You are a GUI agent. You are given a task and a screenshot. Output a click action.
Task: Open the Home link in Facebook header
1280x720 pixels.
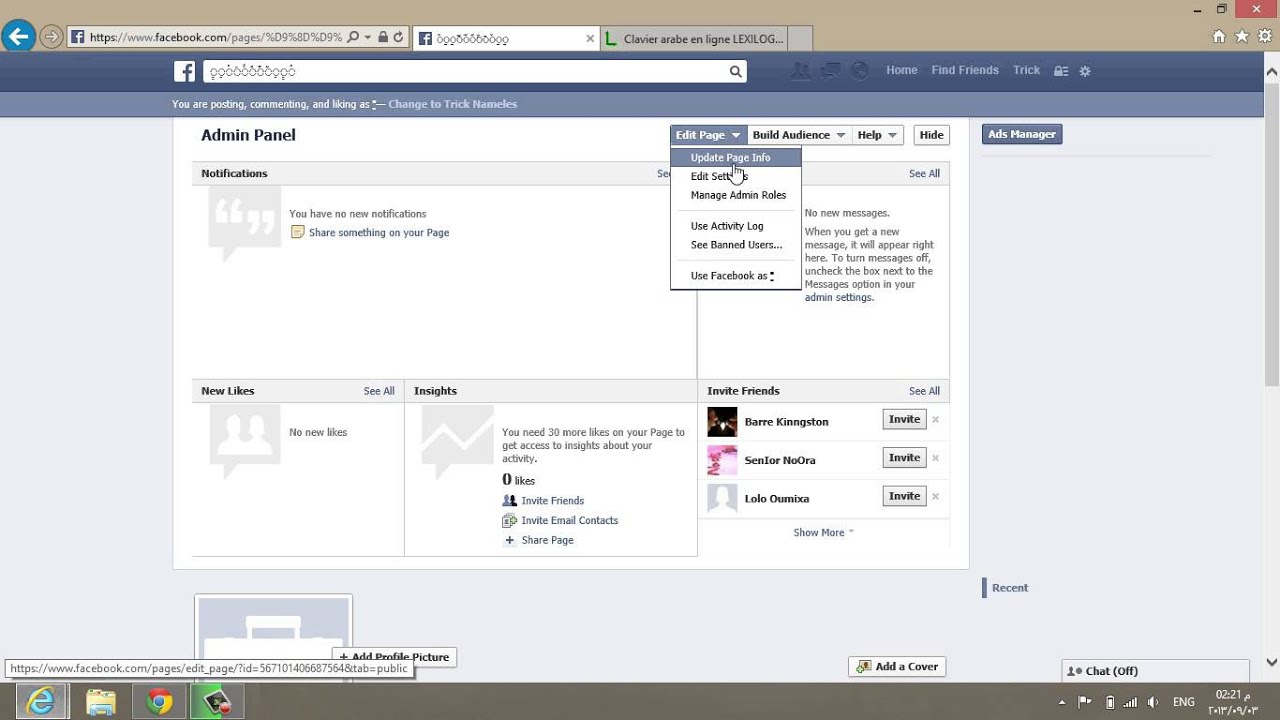click(x=902, y=70)
